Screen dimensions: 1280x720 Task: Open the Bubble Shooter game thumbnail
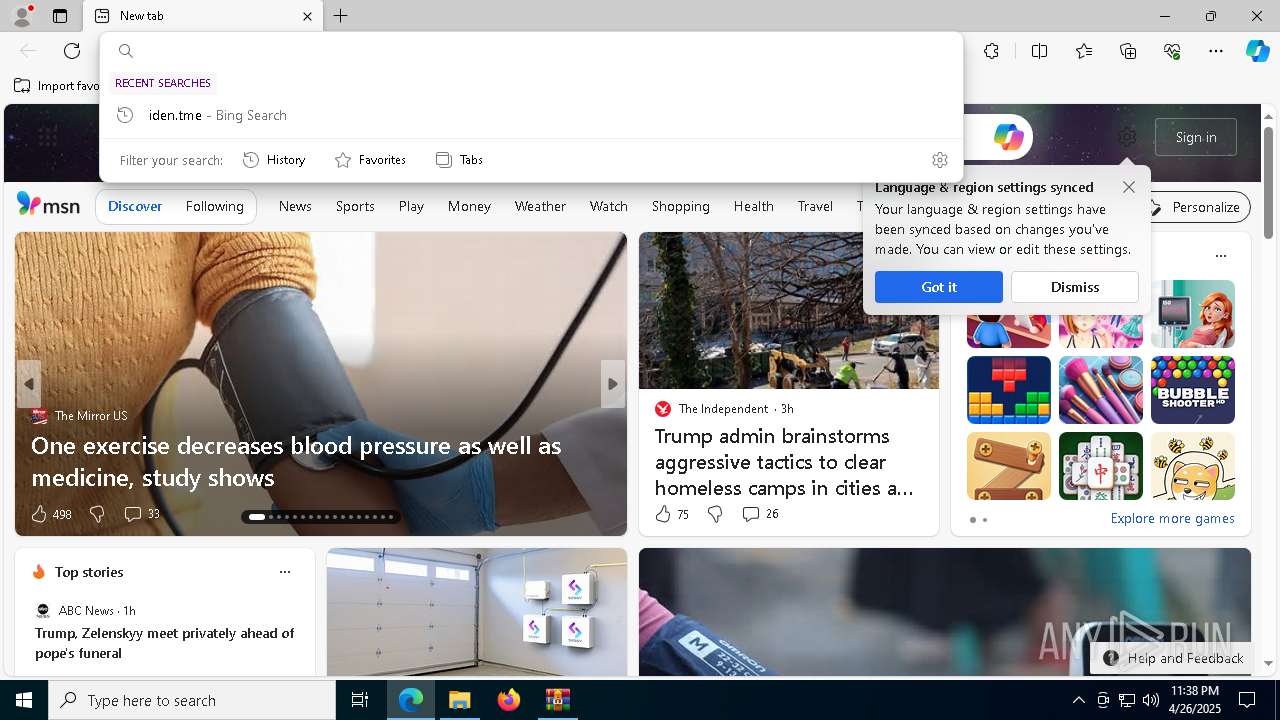pos(1192,390)
